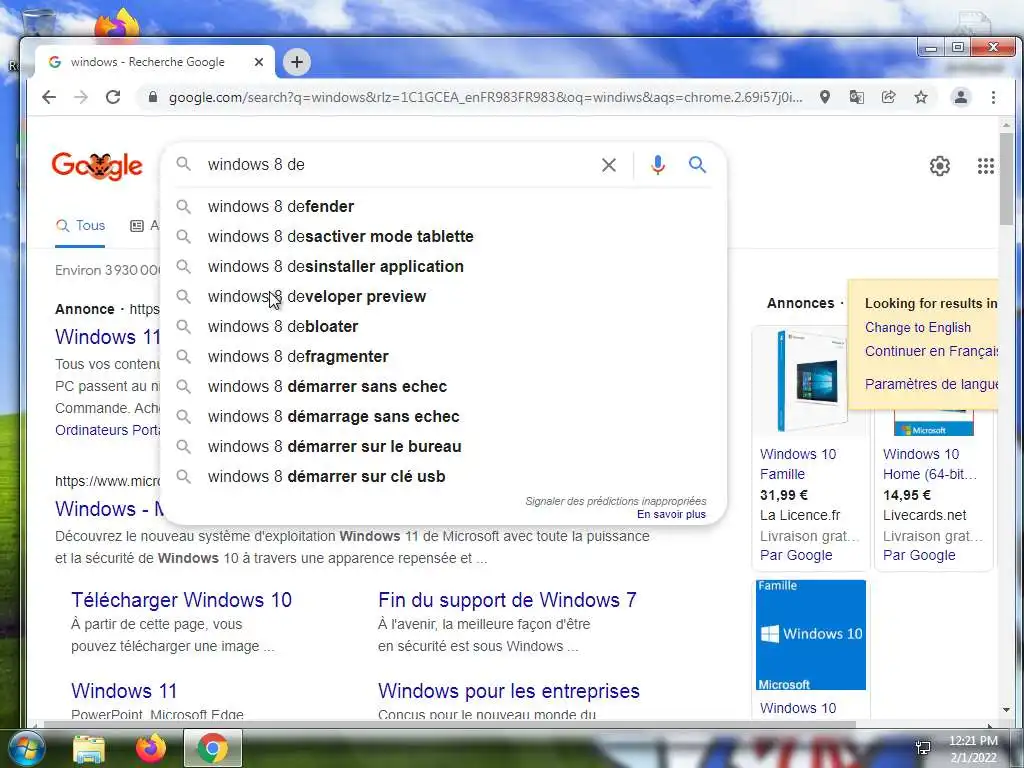Open the Windows Start orb
Viewport: 1024px width, 768px height.
26,748
